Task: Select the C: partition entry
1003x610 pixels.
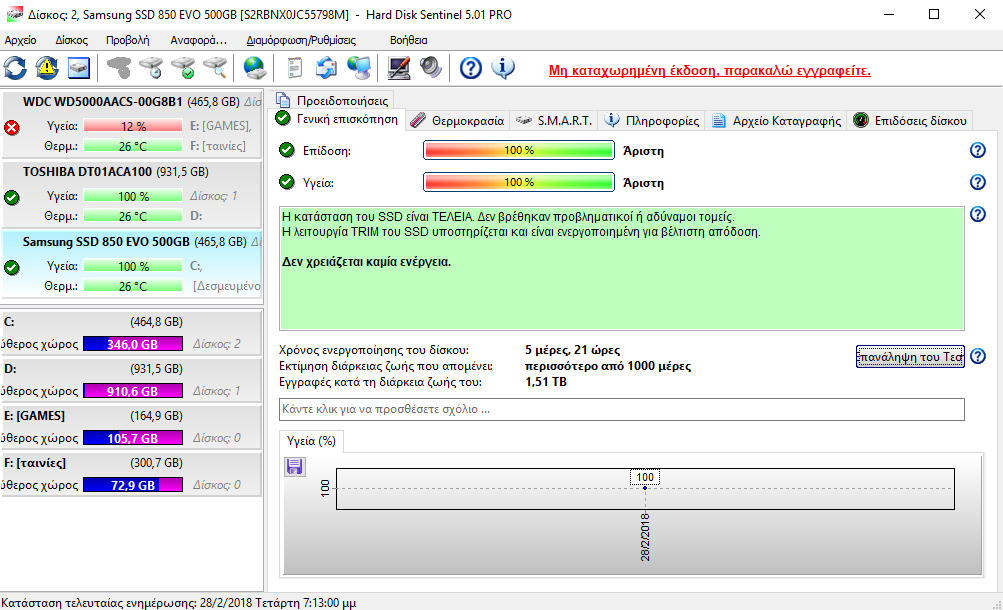Action: (132, 332)
